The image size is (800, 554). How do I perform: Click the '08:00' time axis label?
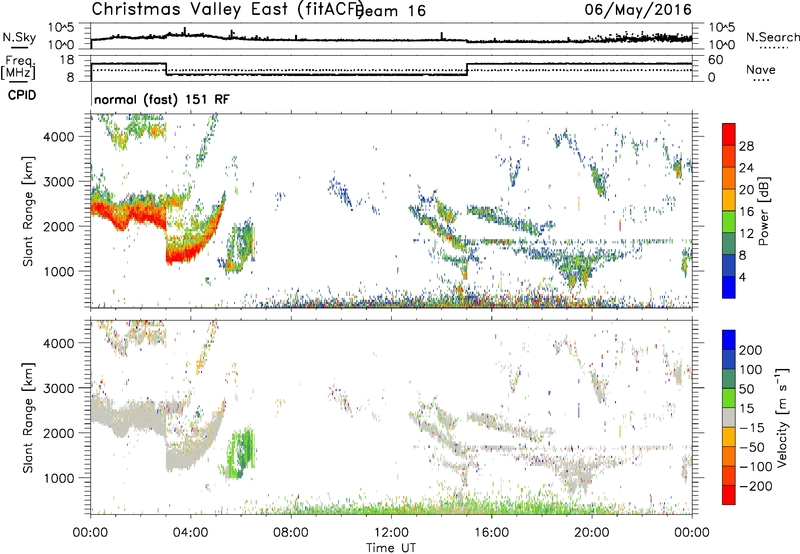click(x=290, y=533)
